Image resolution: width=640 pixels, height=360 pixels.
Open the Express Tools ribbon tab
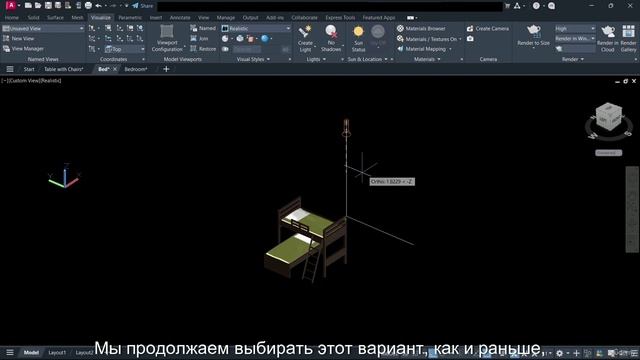click(340, 18)
